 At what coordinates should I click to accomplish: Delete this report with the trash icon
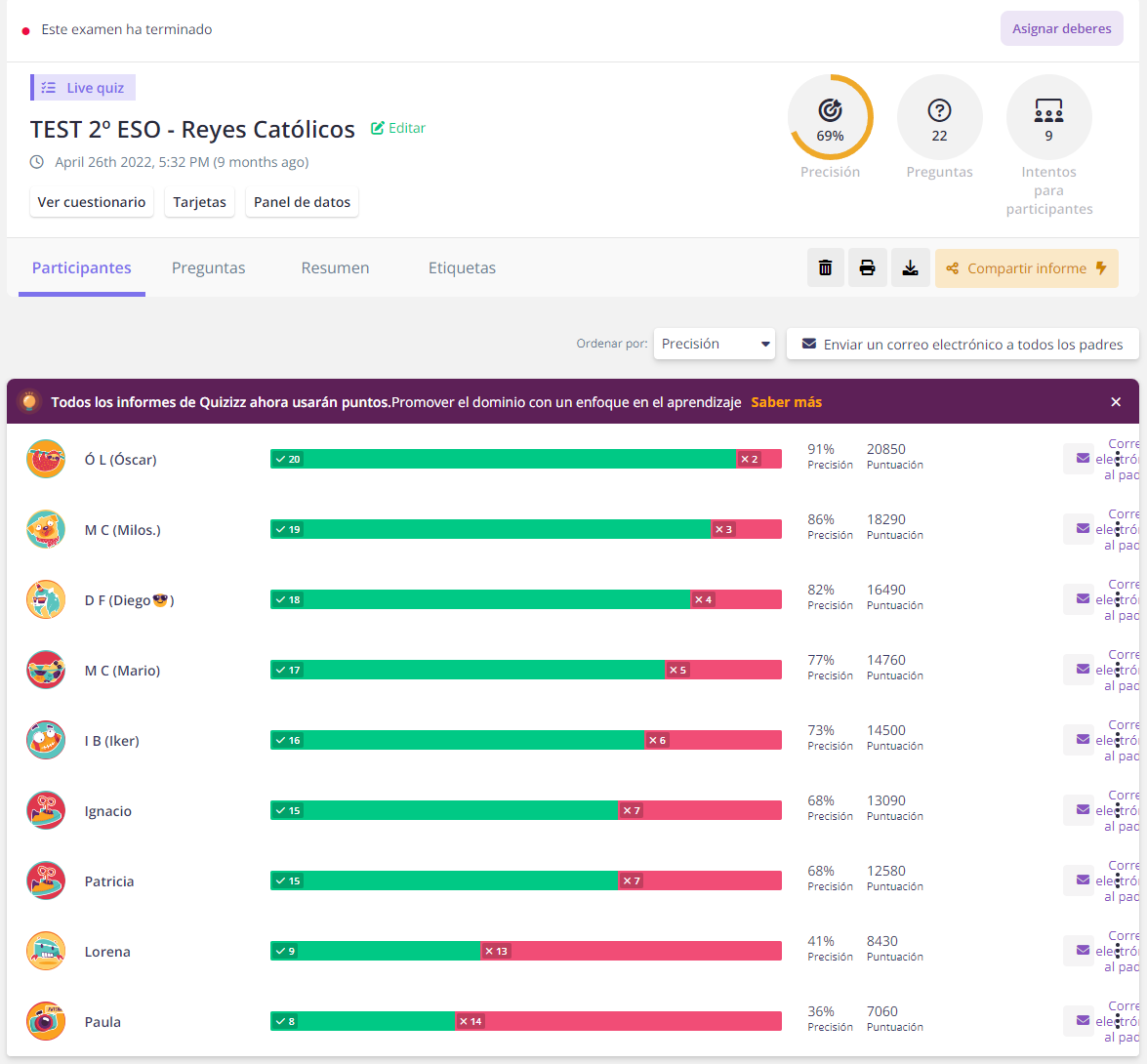(825, 267)
